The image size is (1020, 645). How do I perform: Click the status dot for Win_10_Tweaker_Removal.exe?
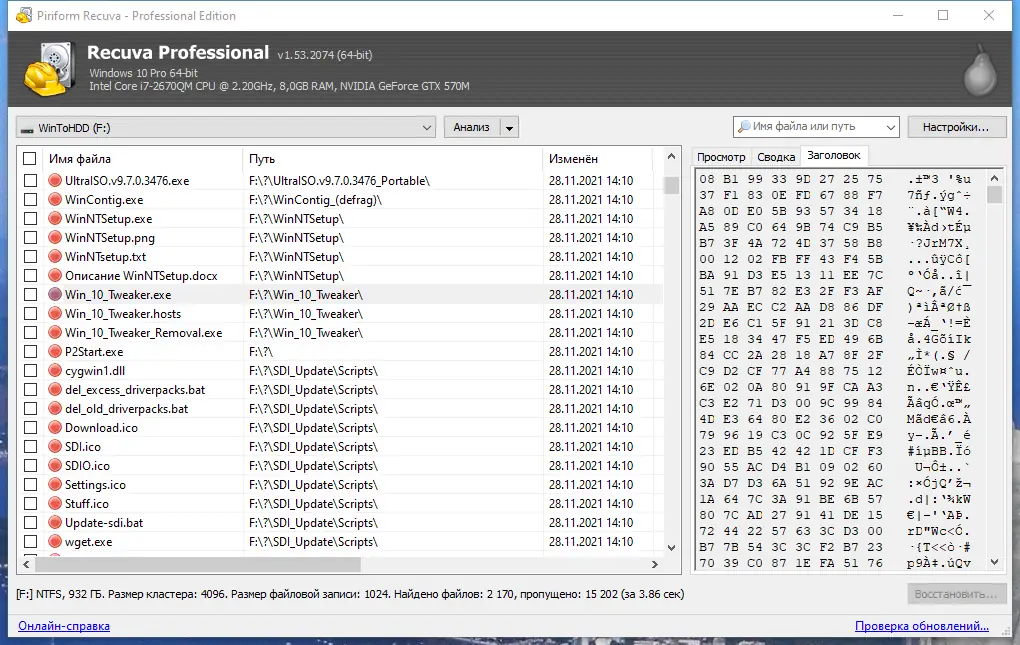coord(55,332)
